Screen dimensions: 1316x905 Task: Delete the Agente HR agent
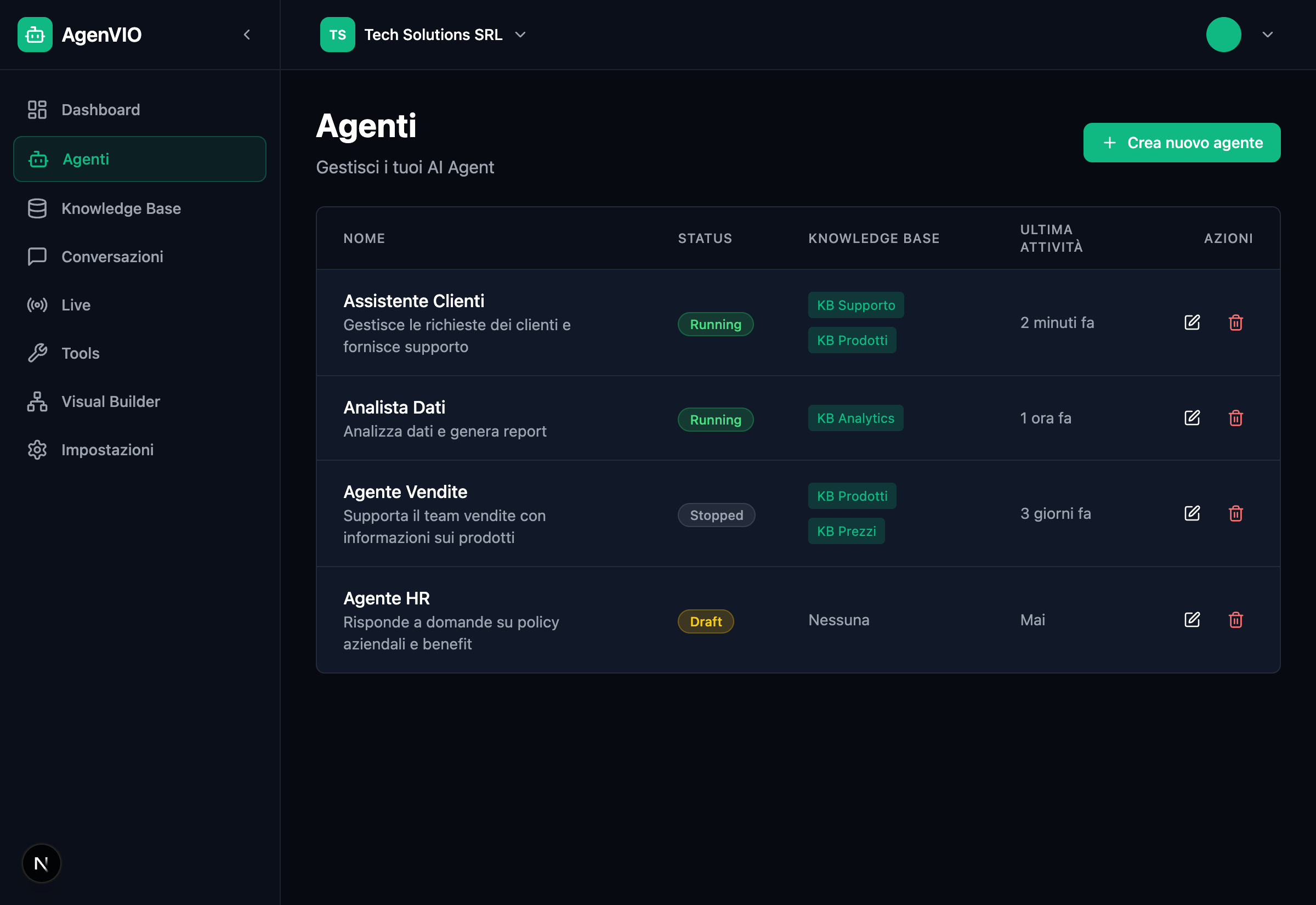click(1236, 620)
